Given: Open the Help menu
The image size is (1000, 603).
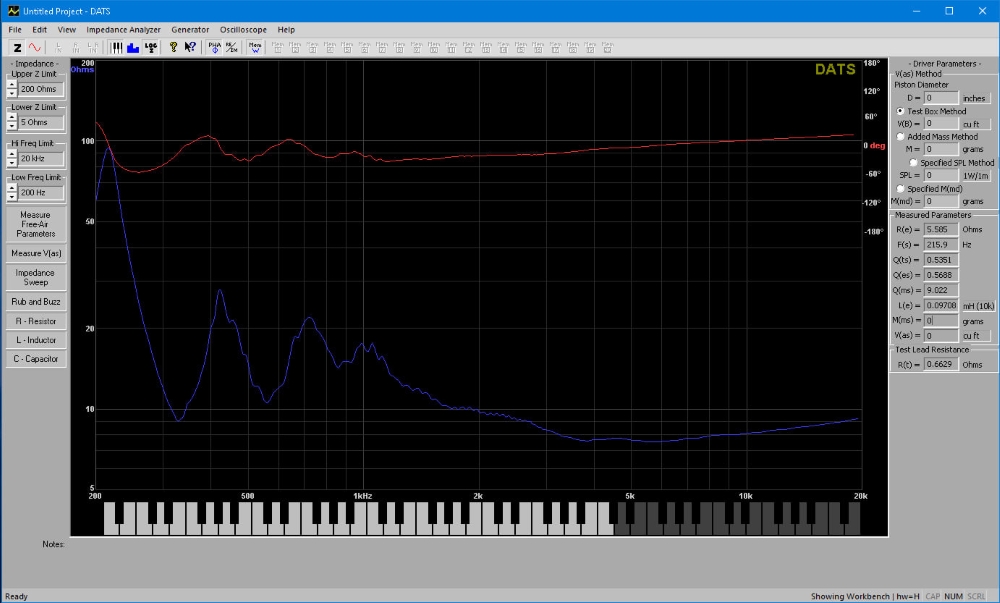Looking at the screenshot, I should click(286, 29).
